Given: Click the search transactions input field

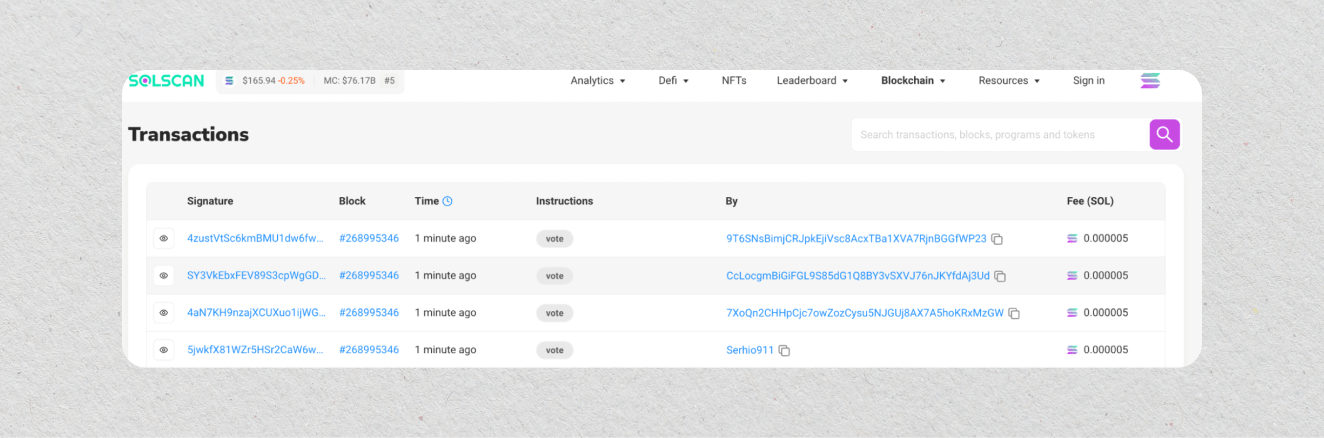Looking at the screenshot, I should [1000, 134].
